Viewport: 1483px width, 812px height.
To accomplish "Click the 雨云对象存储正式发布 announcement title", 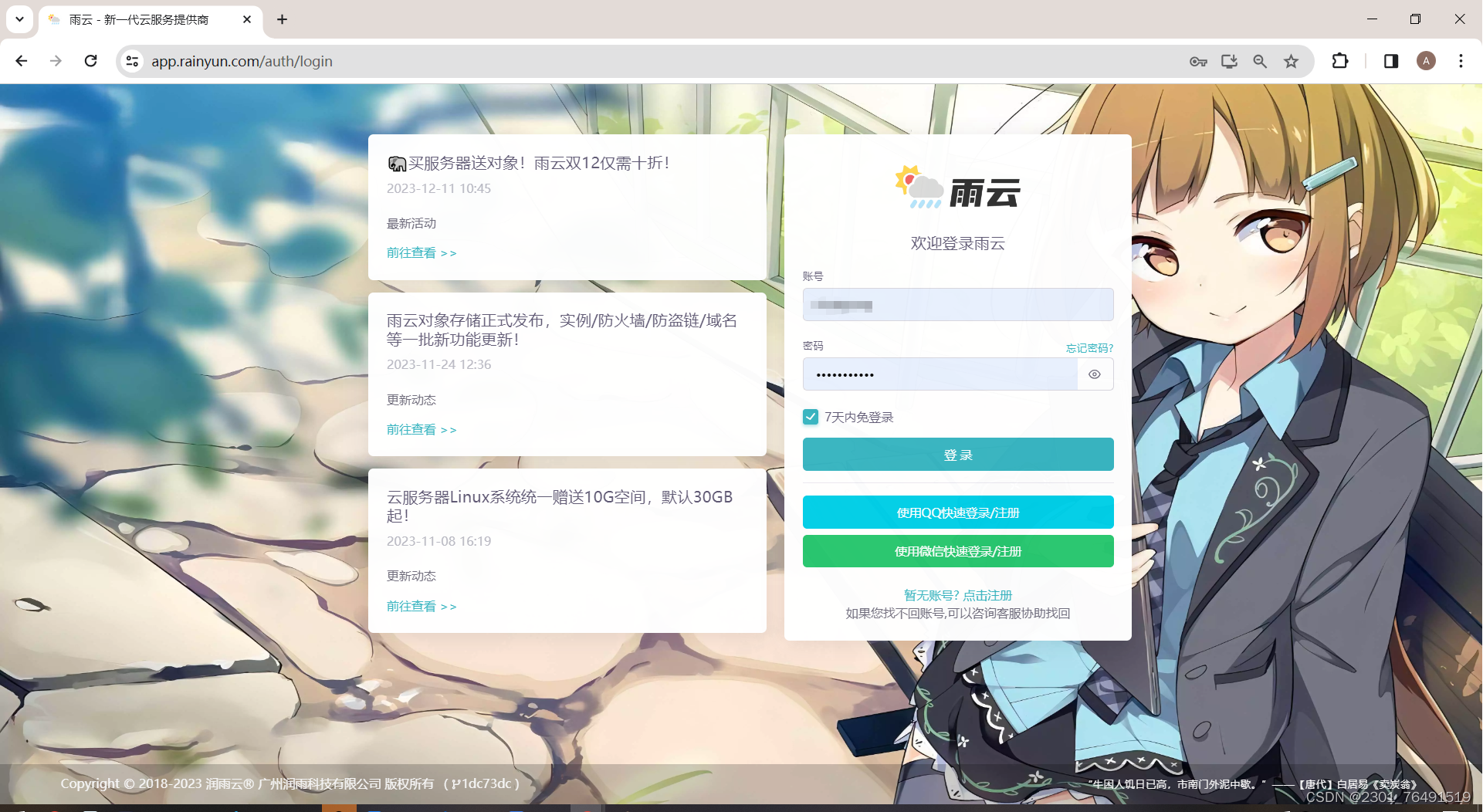I will [562, 330].
